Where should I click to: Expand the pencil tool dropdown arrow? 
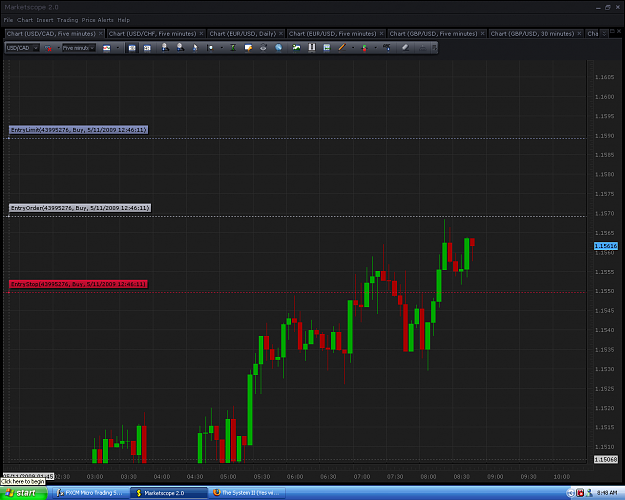pyautogui.click(x=353, y=48)
